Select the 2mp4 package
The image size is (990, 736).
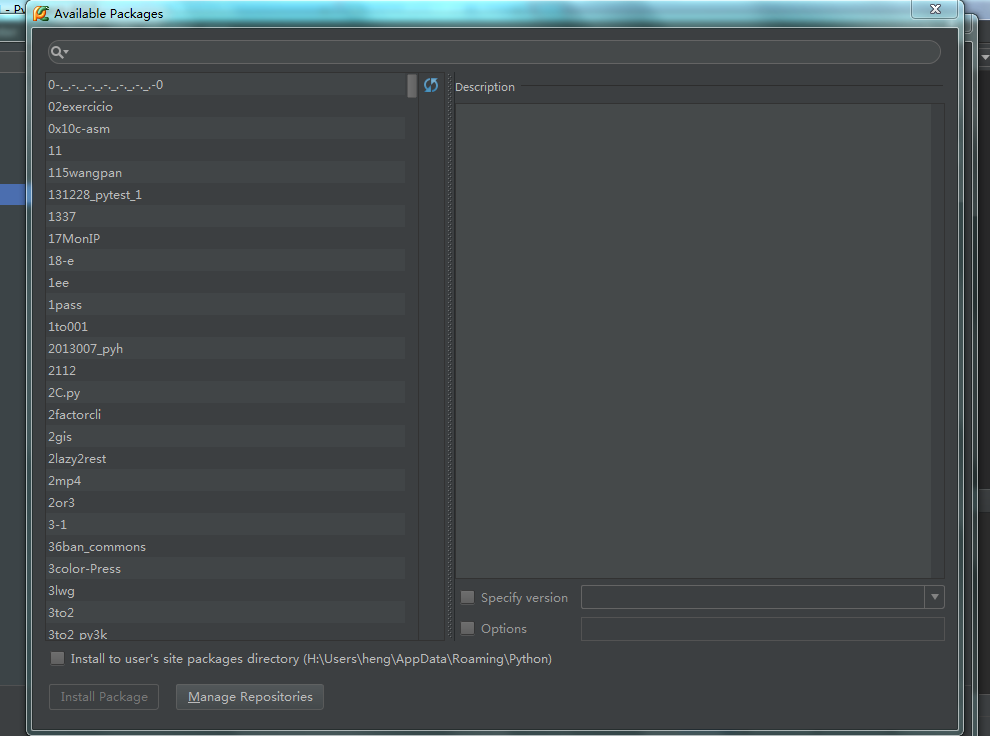tap(225, 481)
